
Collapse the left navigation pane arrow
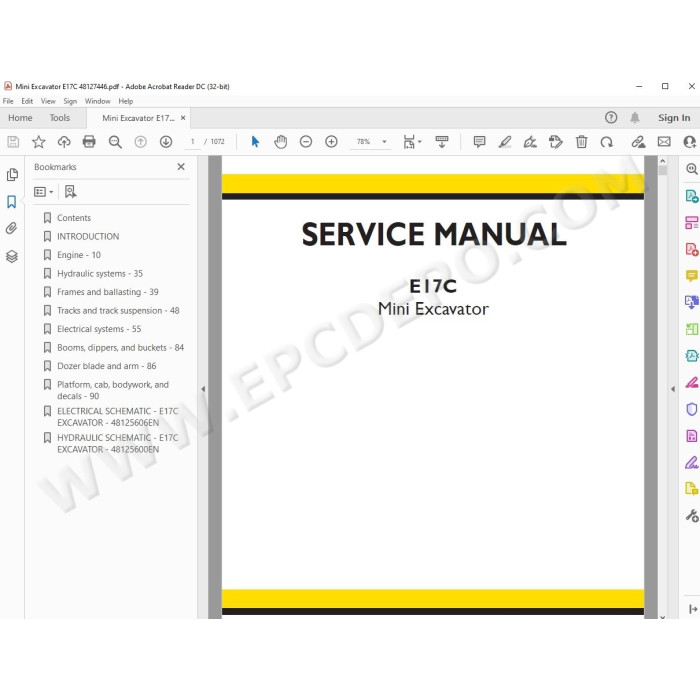[203, 389]
